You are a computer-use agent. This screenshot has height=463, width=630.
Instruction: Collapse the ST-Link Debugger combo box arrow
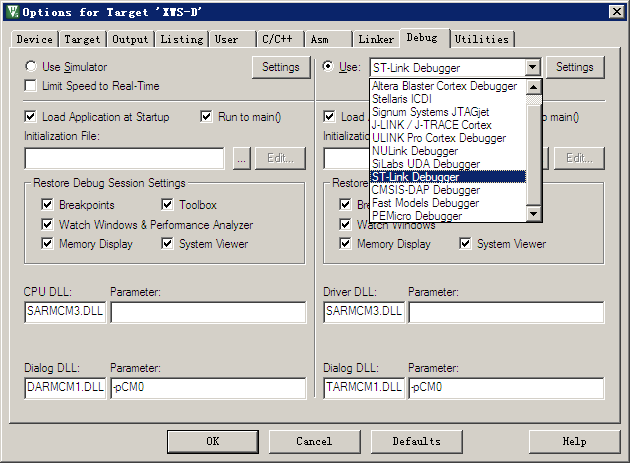532,67
